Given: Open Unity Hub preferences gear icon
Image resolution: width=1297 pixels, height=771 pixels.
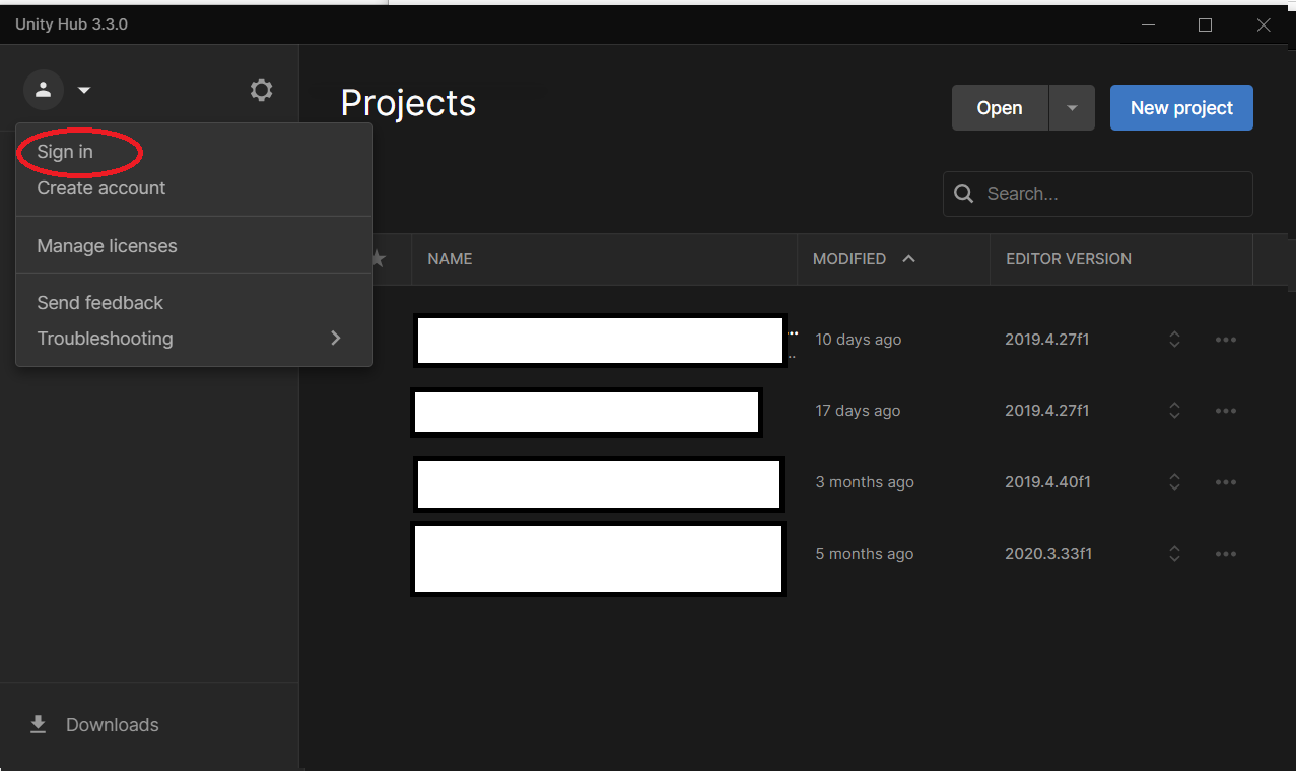Looking at the screenshot, I should pyautogui.click(x=261, y=90).
